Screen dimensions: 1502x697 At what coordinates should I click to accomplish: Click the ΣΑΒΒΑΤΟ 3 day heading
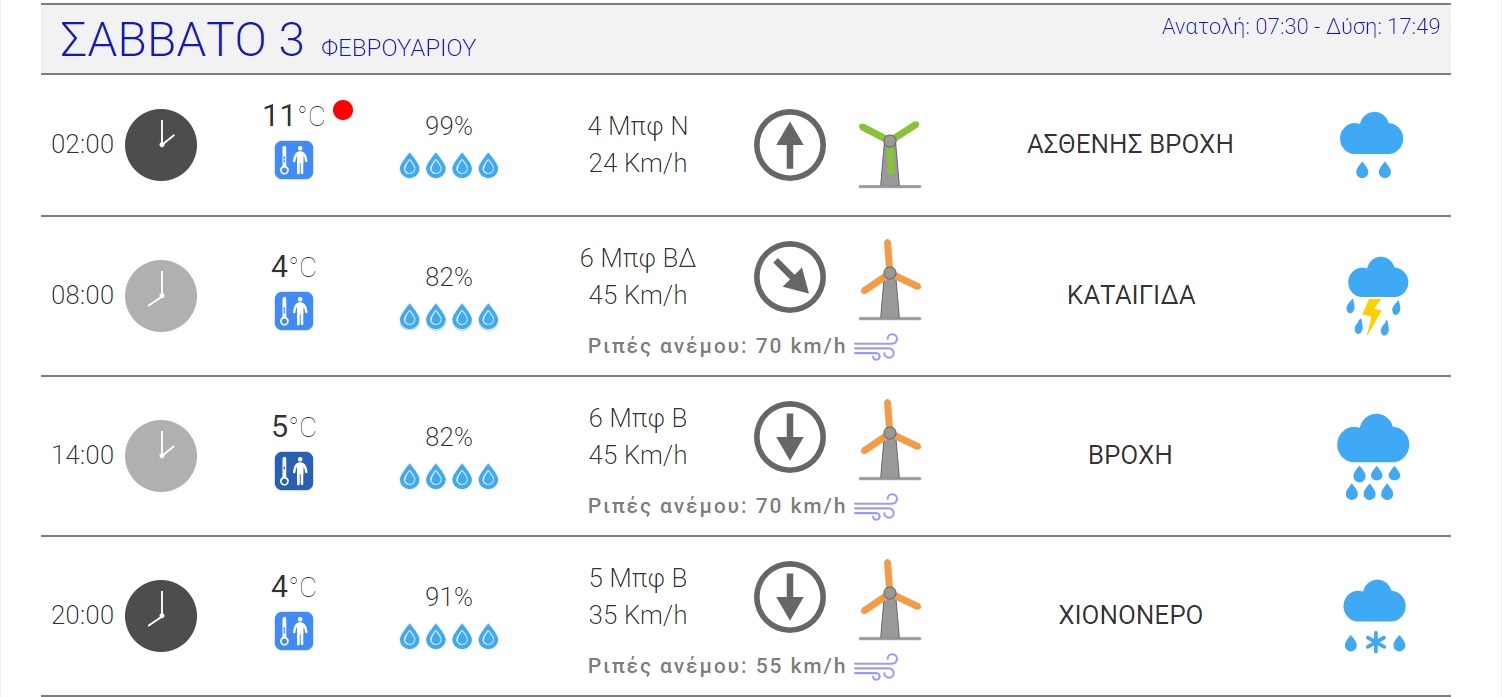click(x=182, y=40)
